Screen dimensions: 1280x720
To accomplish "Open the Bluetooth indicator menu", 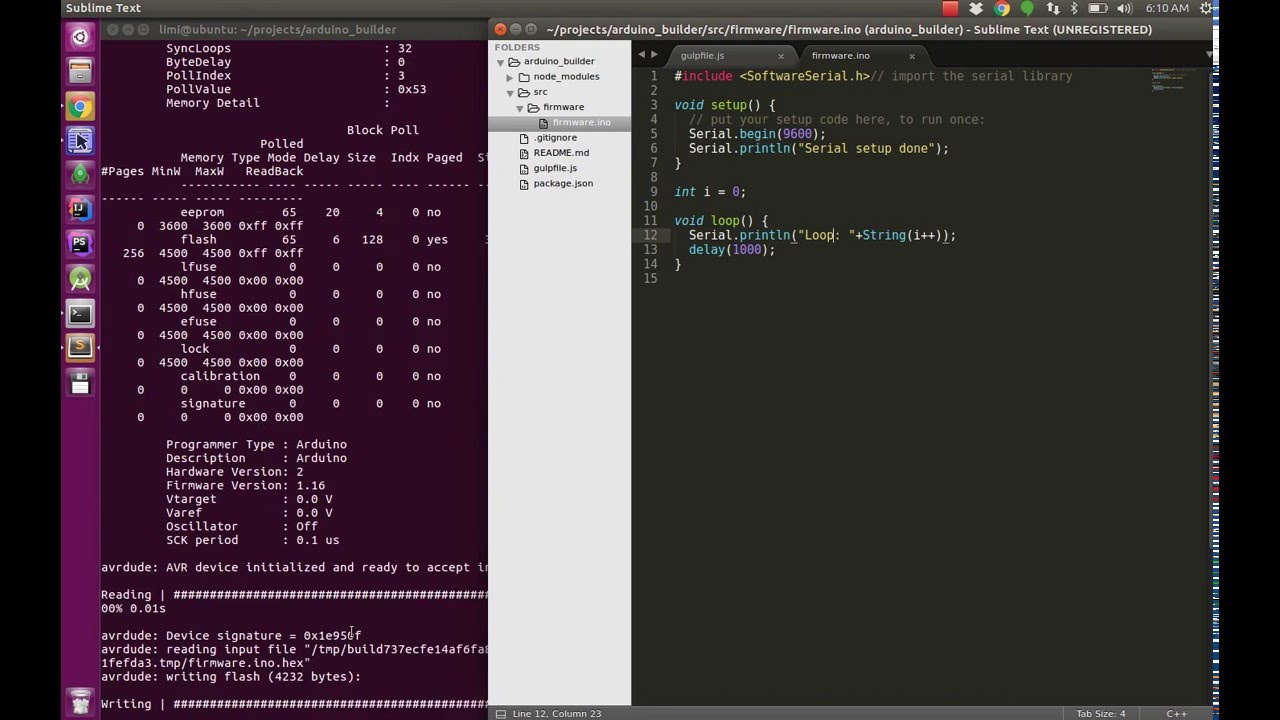I will 1074,8.
